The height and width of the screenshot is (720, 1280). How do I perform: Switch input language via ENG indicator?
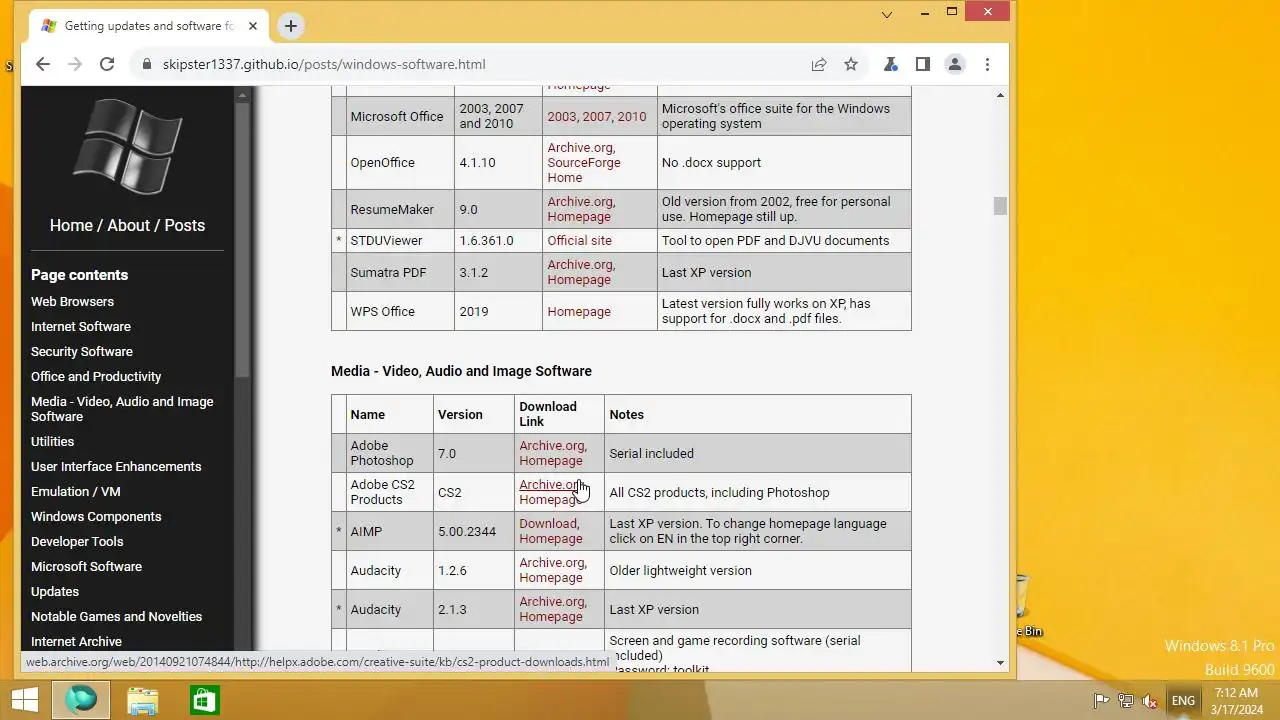tap(1183, 701)
